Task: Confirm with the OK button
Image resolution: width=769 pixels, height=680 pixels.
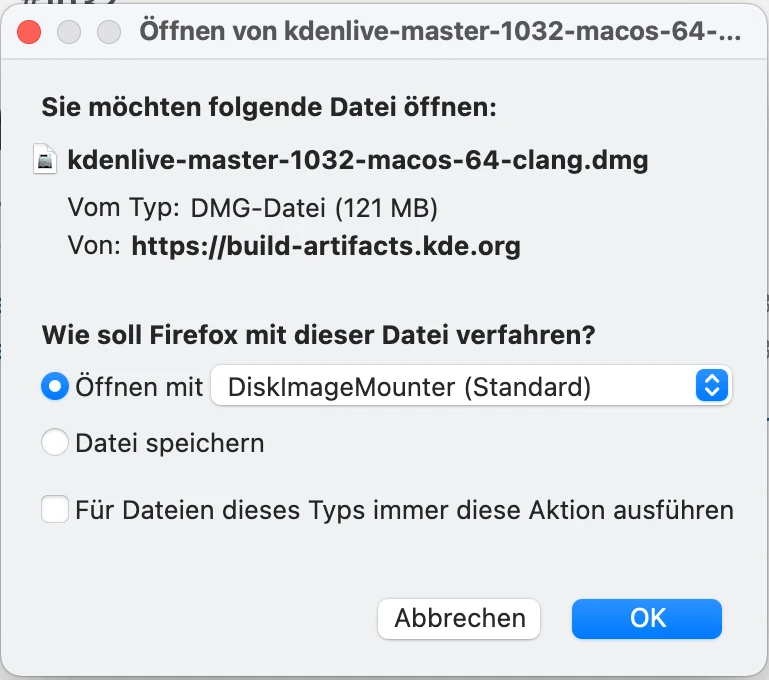Action: (x=647, y=619)
